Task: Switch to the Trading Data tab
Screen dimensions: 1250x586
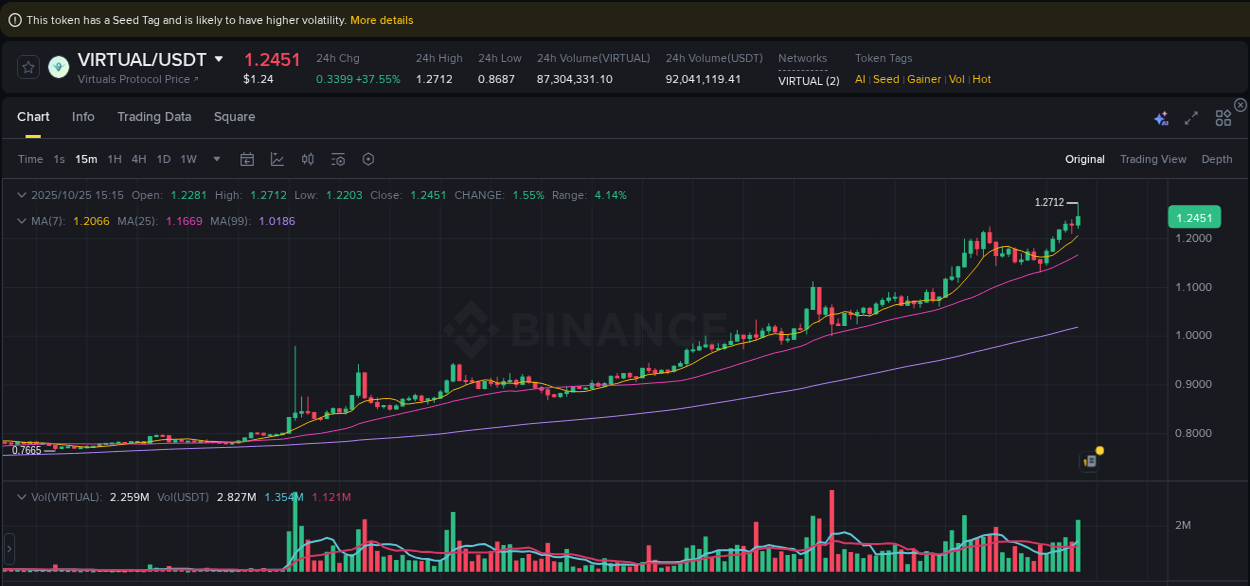Action: click(x=154, y=117)
